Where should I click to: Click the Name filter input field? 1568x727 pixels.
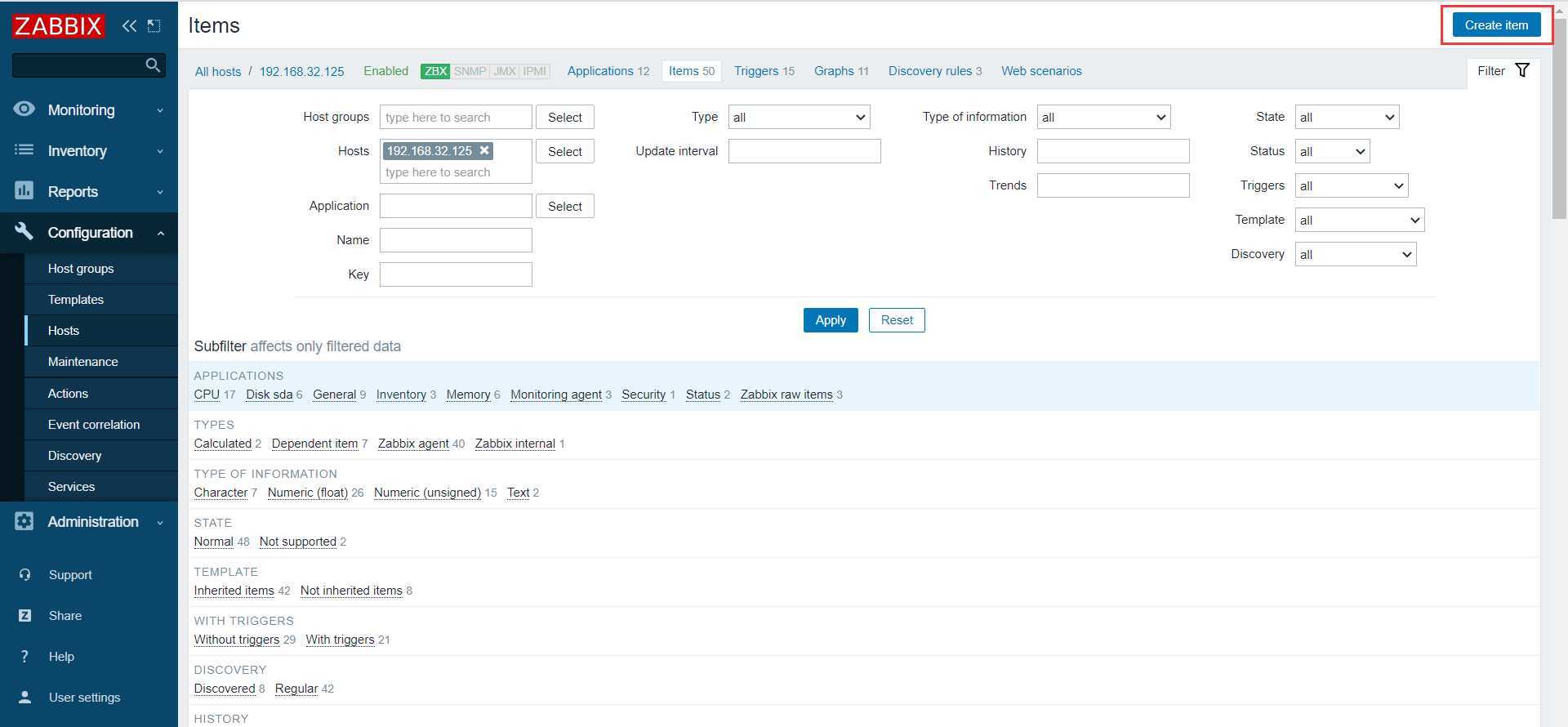pos(456,240)
